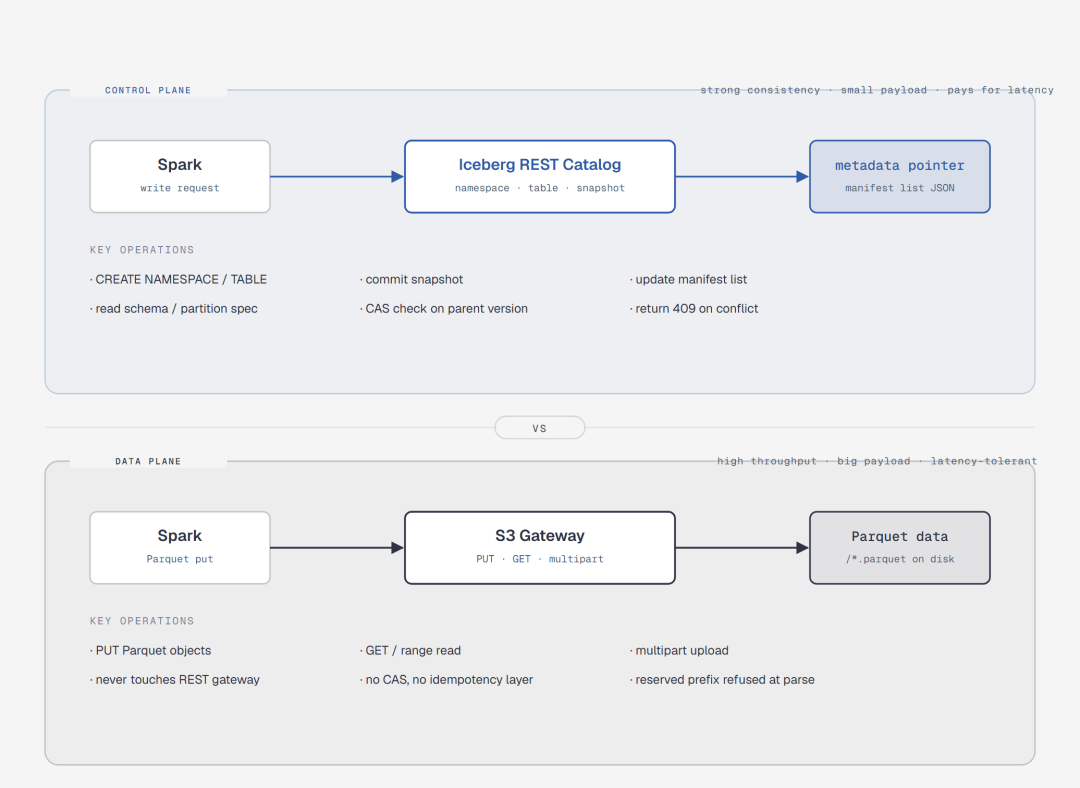Select 'PUT Parquet objects' text
Image resolution: width=1080 pixels, height=788 pixels.
click(150, 650)
